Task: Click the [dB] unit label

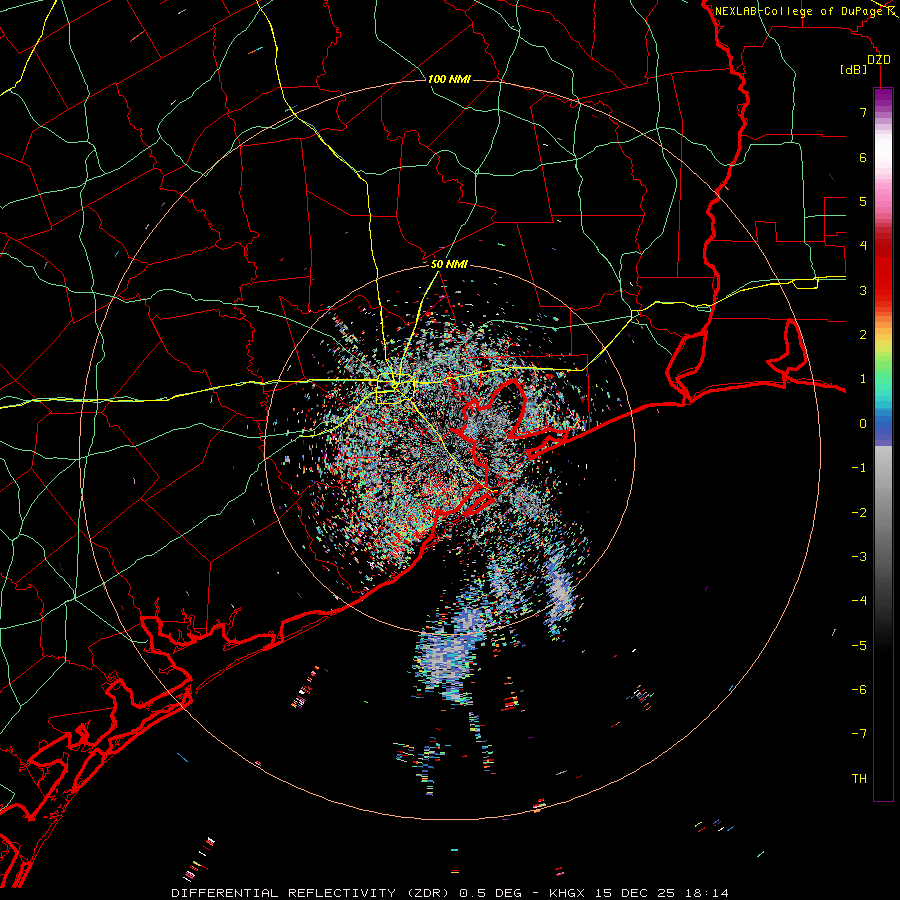Action: coord(854,69)
